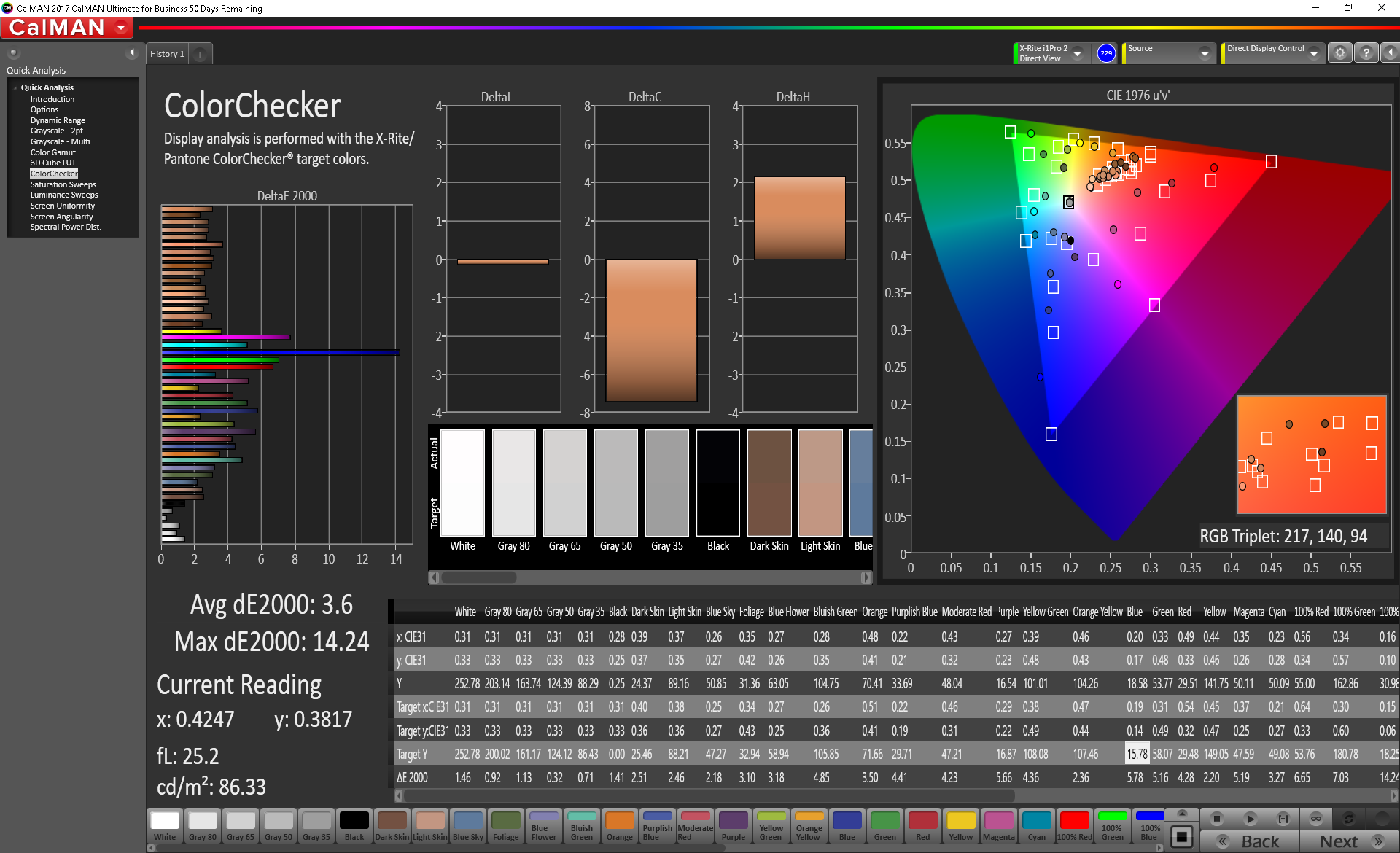1400x853 pixels.
Task: Toggle the black square pattern window button
Action: [x=1182, y=836]
